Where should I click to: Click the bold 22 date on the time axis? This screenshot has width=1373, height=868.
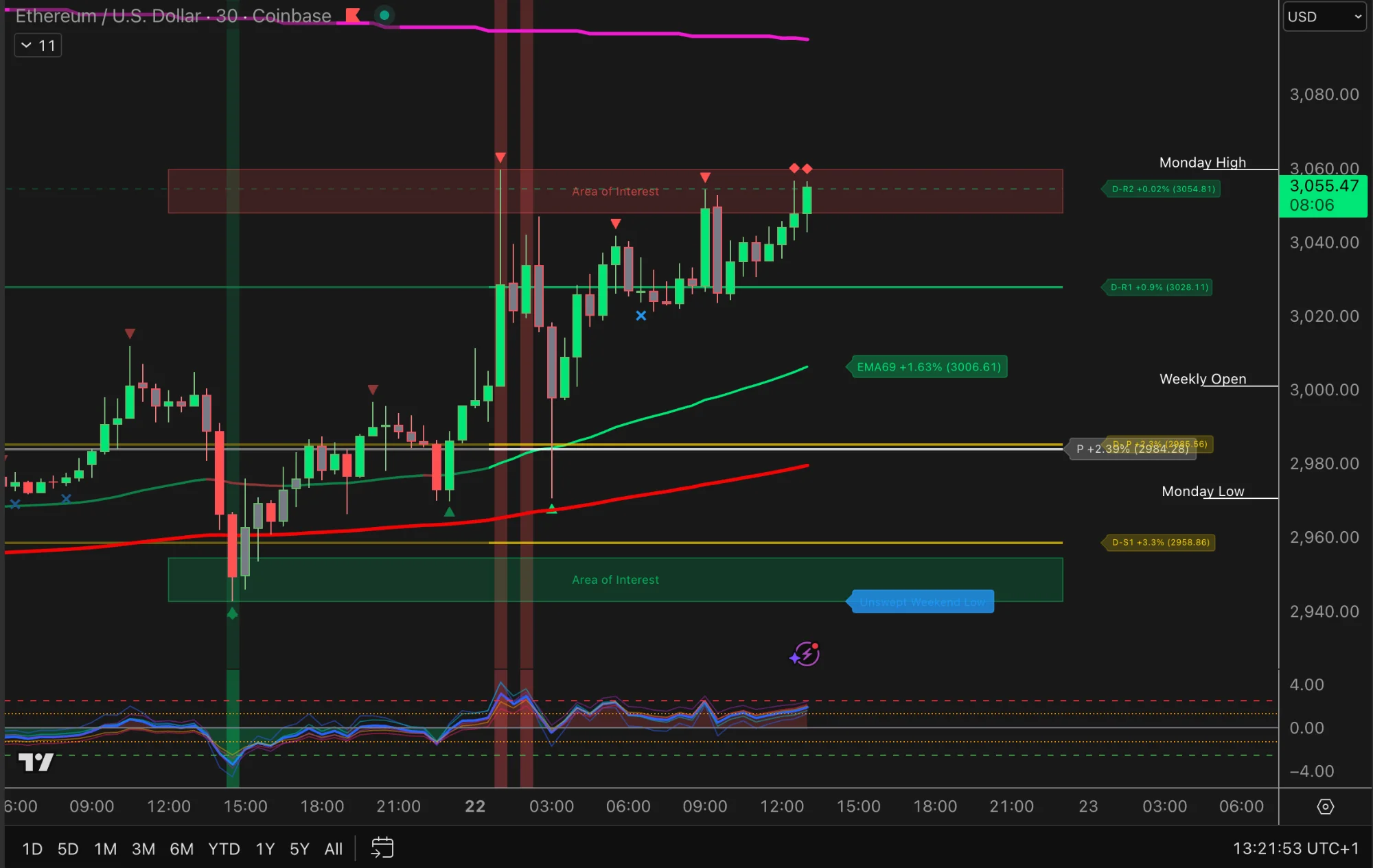click(x=474, y=807)
